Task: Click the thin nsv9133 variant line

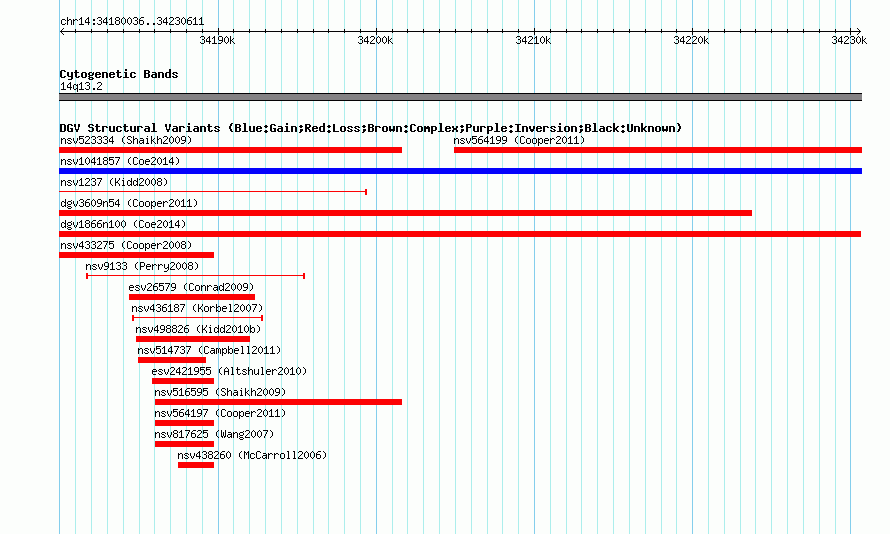Action: (x=195, y=276)
